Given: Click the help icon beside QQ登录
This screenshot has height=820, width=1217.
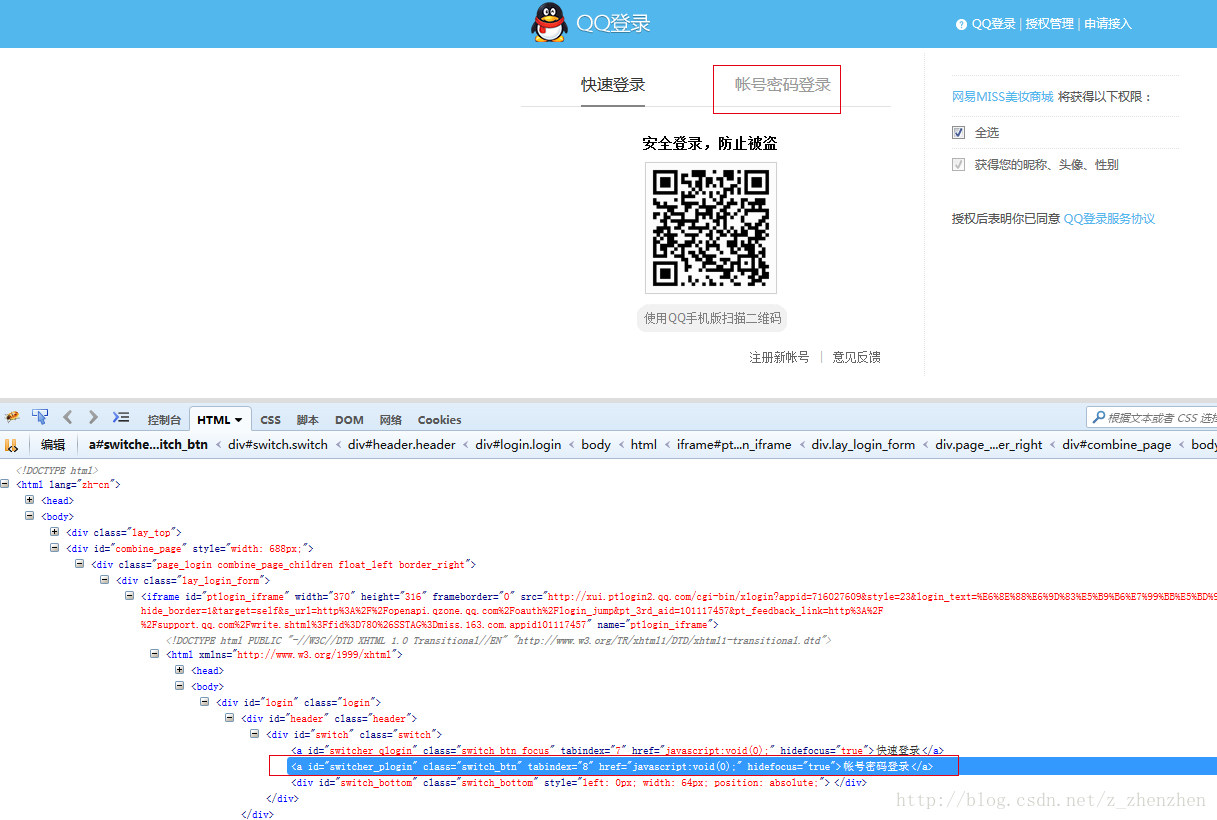Looking at the screenshot, I should point(961,24).
